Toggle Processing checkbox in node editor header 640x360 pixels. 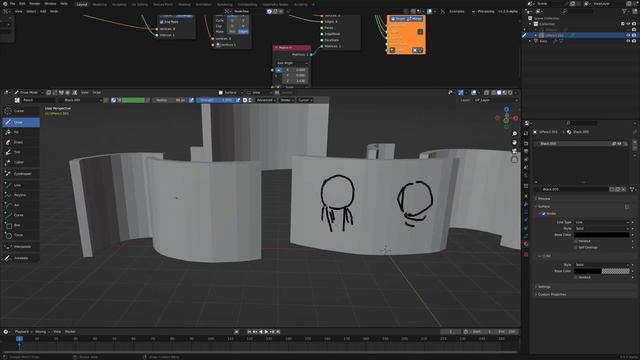point(473,11)
